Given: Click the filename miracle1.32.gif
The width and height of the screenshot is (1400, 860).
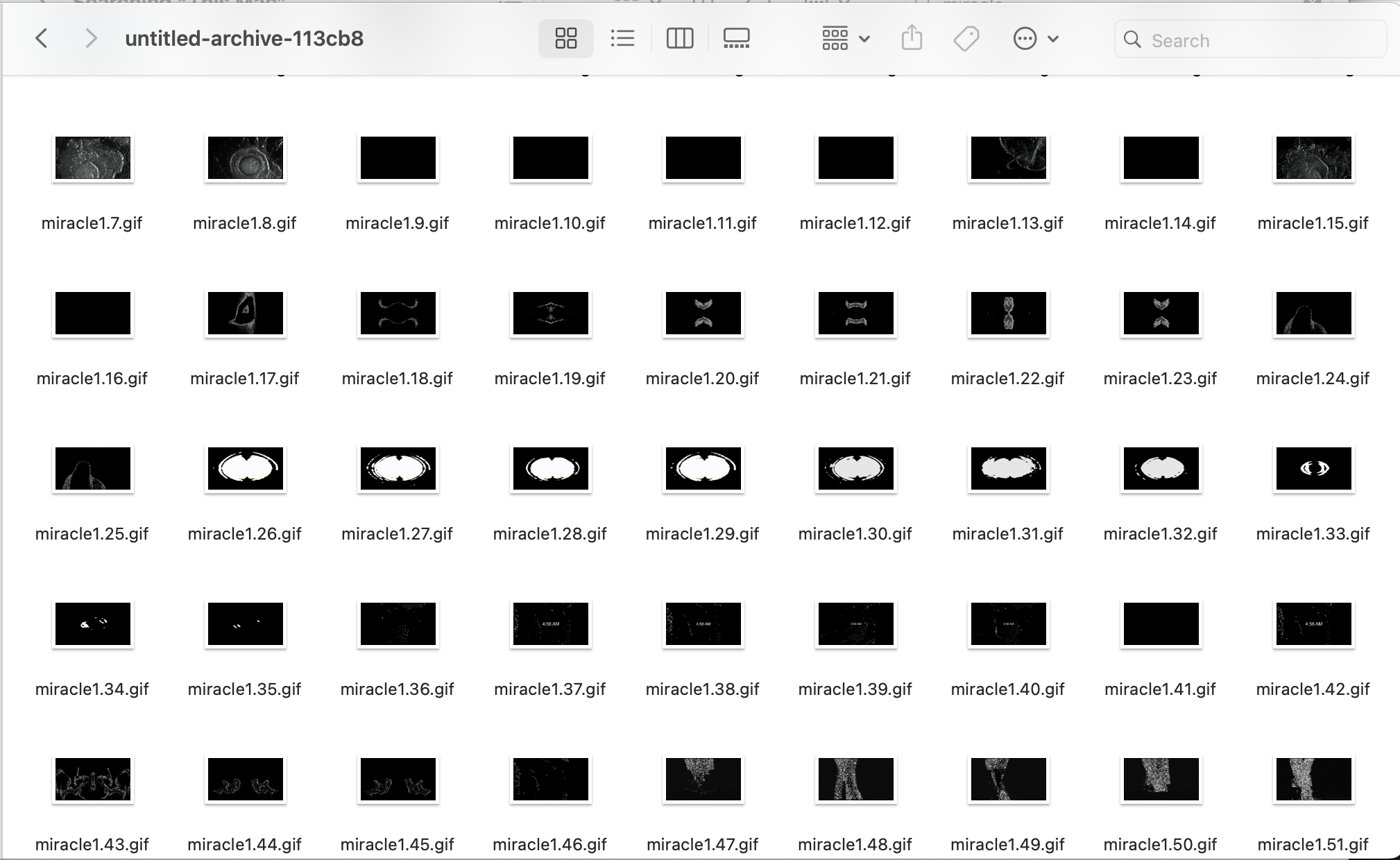Looking at the screenshot, I should (x=1161, y=534).
